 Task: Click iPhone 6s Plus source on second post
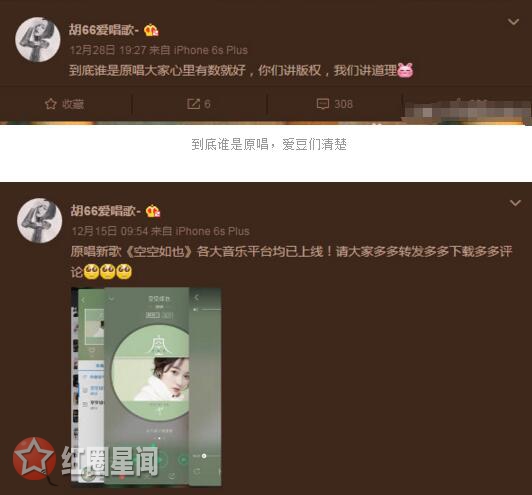(213, 231)
